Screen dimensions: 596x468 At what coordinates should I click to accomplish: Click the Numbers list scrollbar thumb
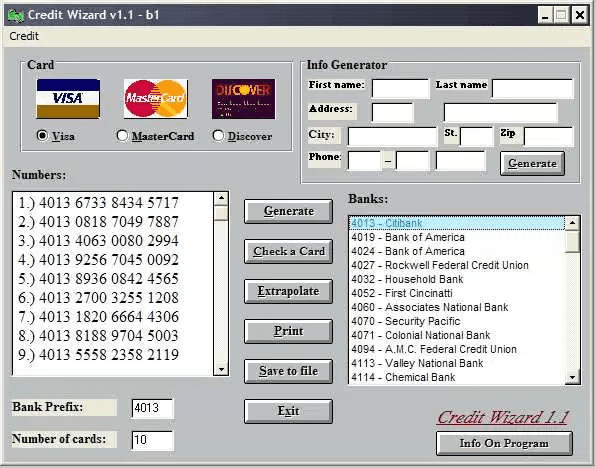click(x=221, y=213)
